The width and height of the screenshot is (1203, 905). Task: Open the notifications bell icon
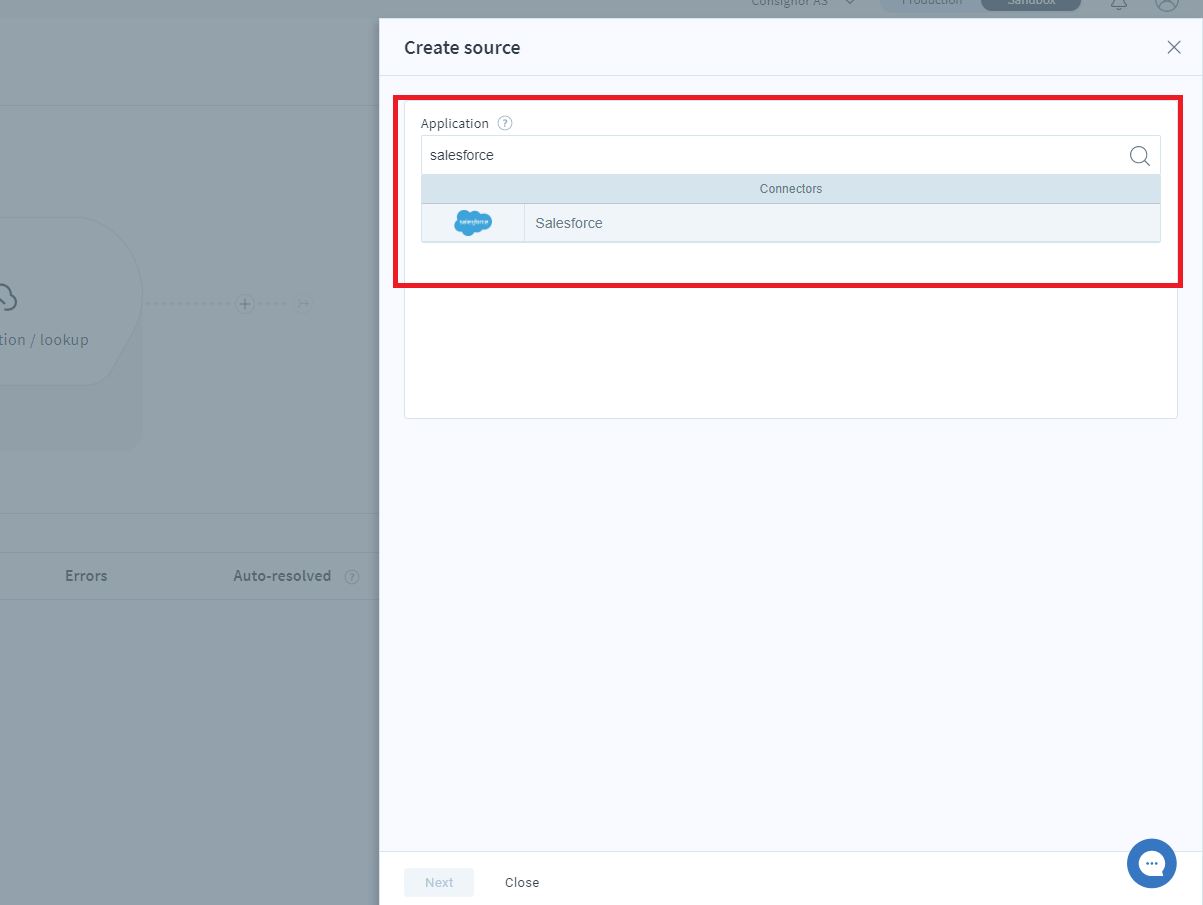1119,3
